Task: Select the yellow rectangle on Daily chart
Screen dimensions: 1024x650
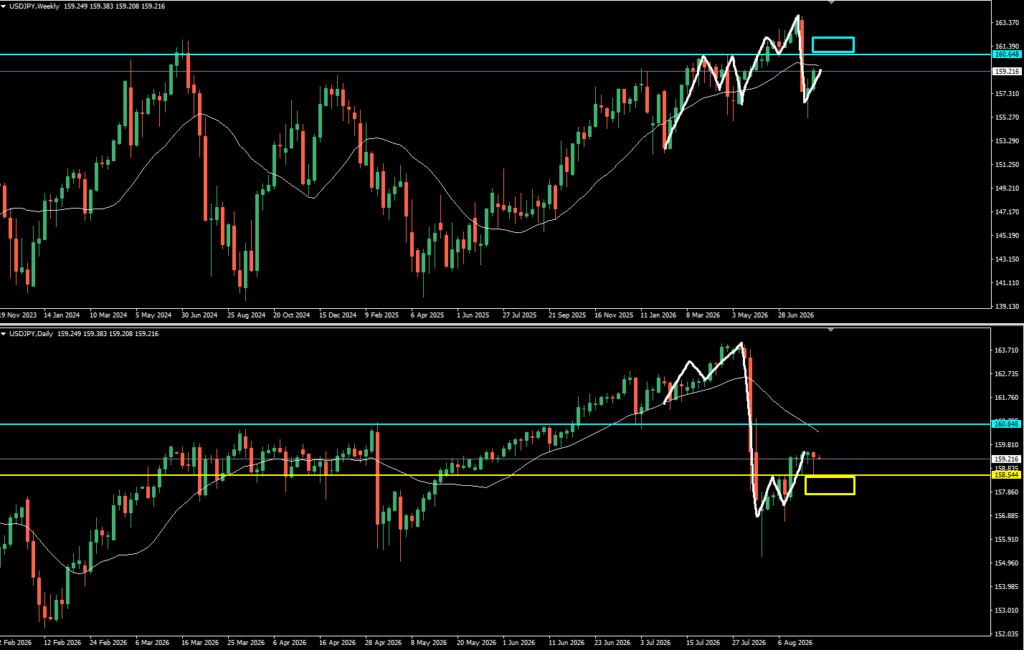Action: click(829, 485)
